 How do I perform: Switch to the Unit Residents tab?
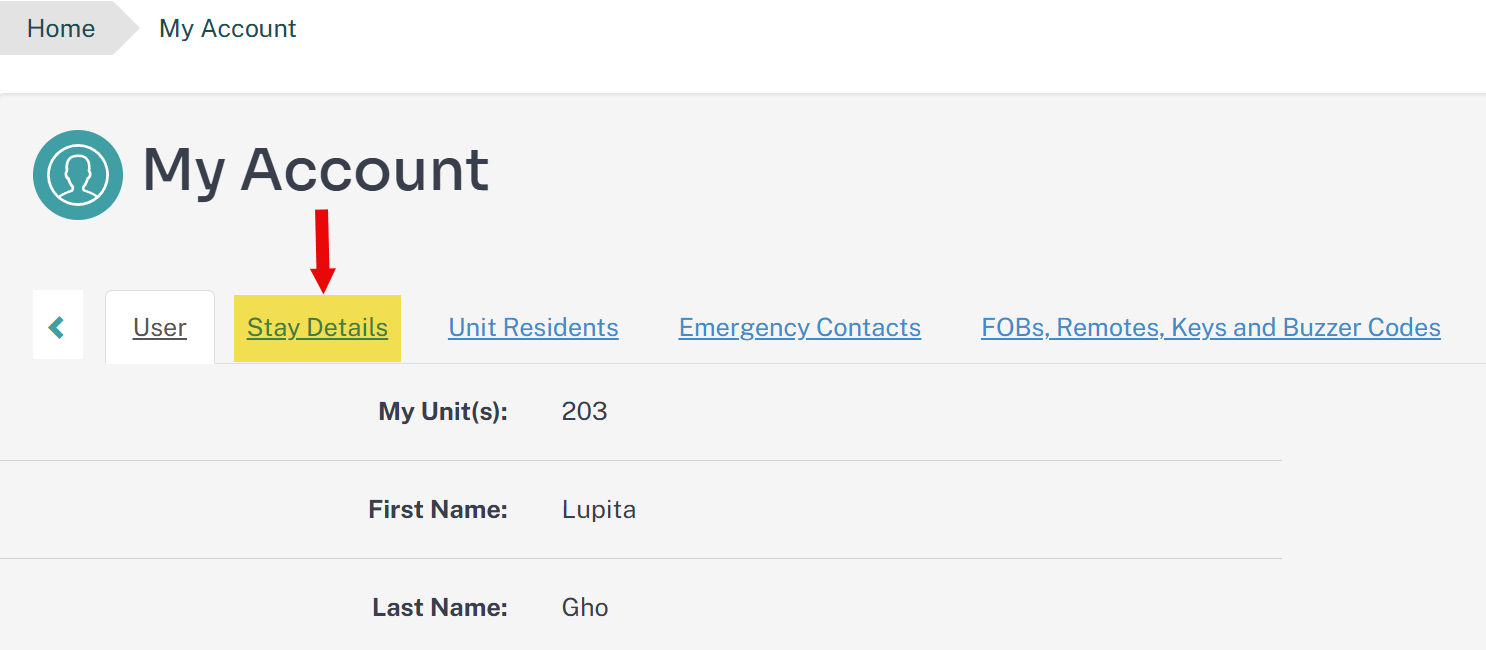coord(533,327)
